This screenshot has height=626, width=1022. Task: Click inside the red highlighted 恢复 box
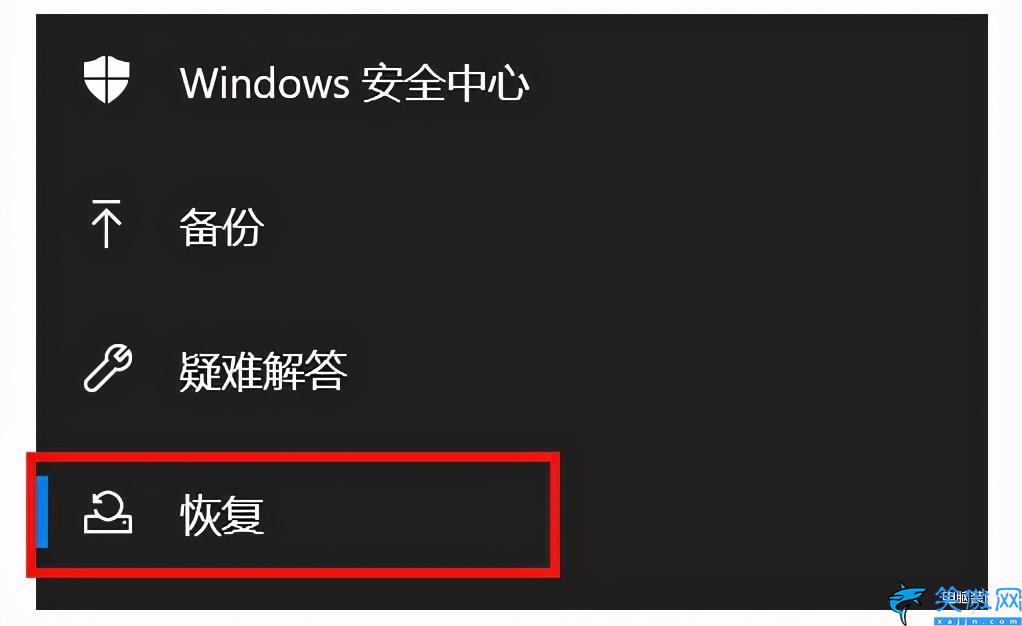(x=293, y=514)
